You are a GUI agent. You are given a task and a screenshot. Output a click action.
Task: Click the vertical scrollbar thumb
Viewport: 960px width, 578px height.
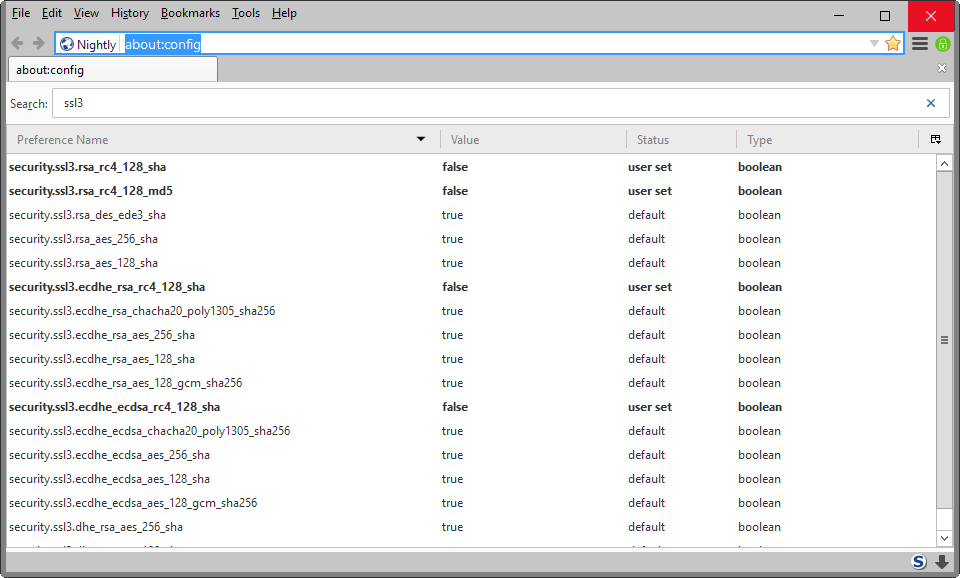[944, 340]
